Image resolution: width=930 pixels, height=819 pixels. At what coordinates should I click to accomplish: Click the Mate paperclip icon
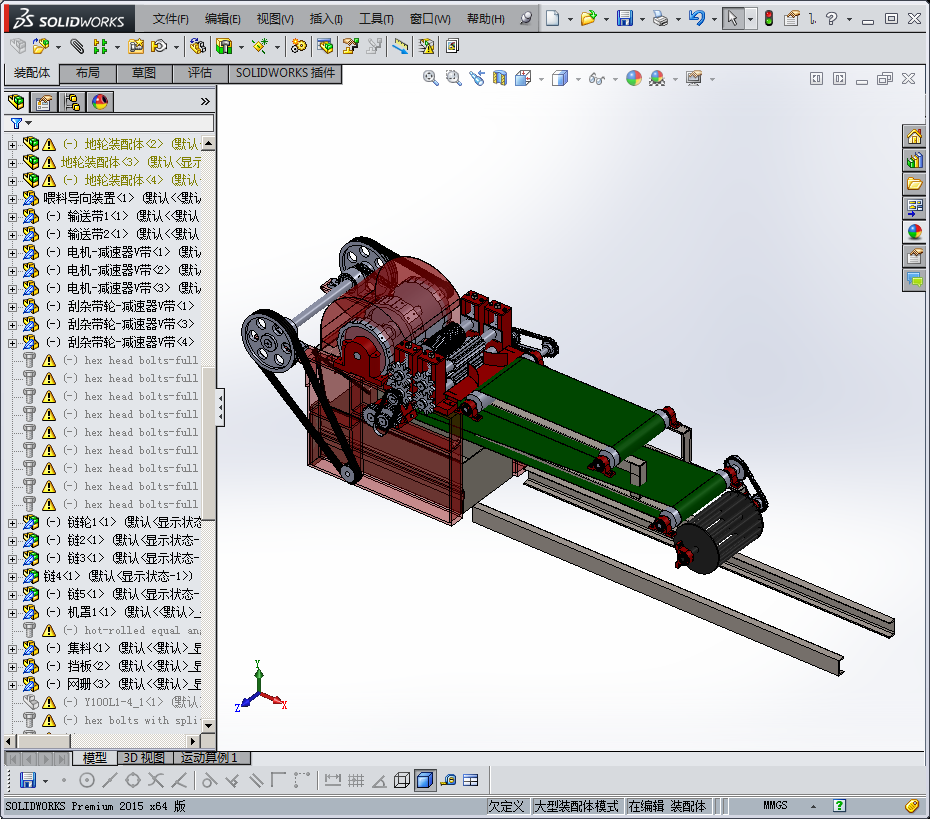pyautogui.click(x=77, y=46)
